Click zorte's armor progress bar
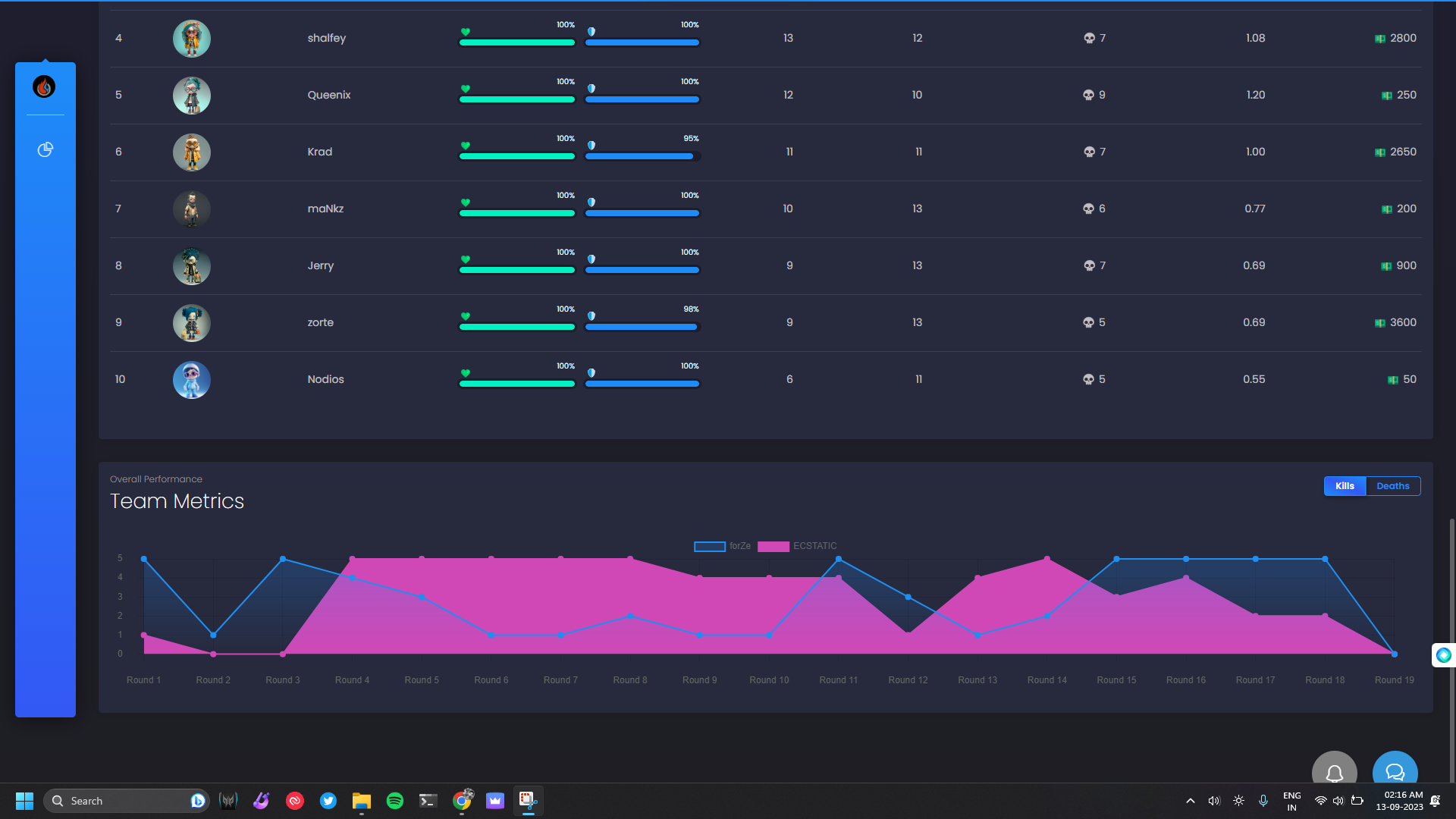Image resolution: width=1456 pixels, height=819 pixels. click(642, 327)
